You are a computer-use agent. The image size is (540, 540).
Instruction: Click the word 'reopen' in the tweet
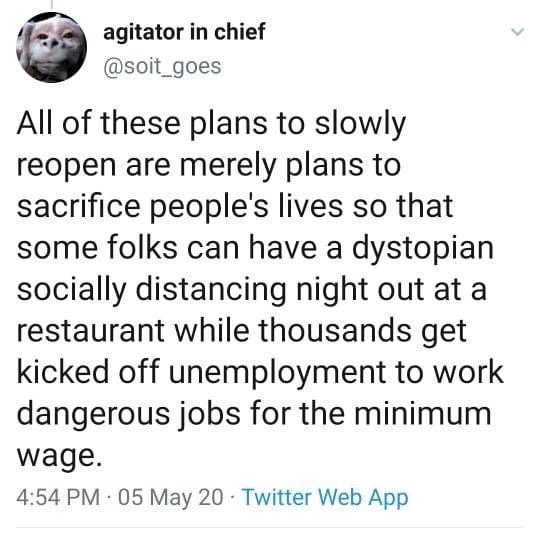pos(66,167)
